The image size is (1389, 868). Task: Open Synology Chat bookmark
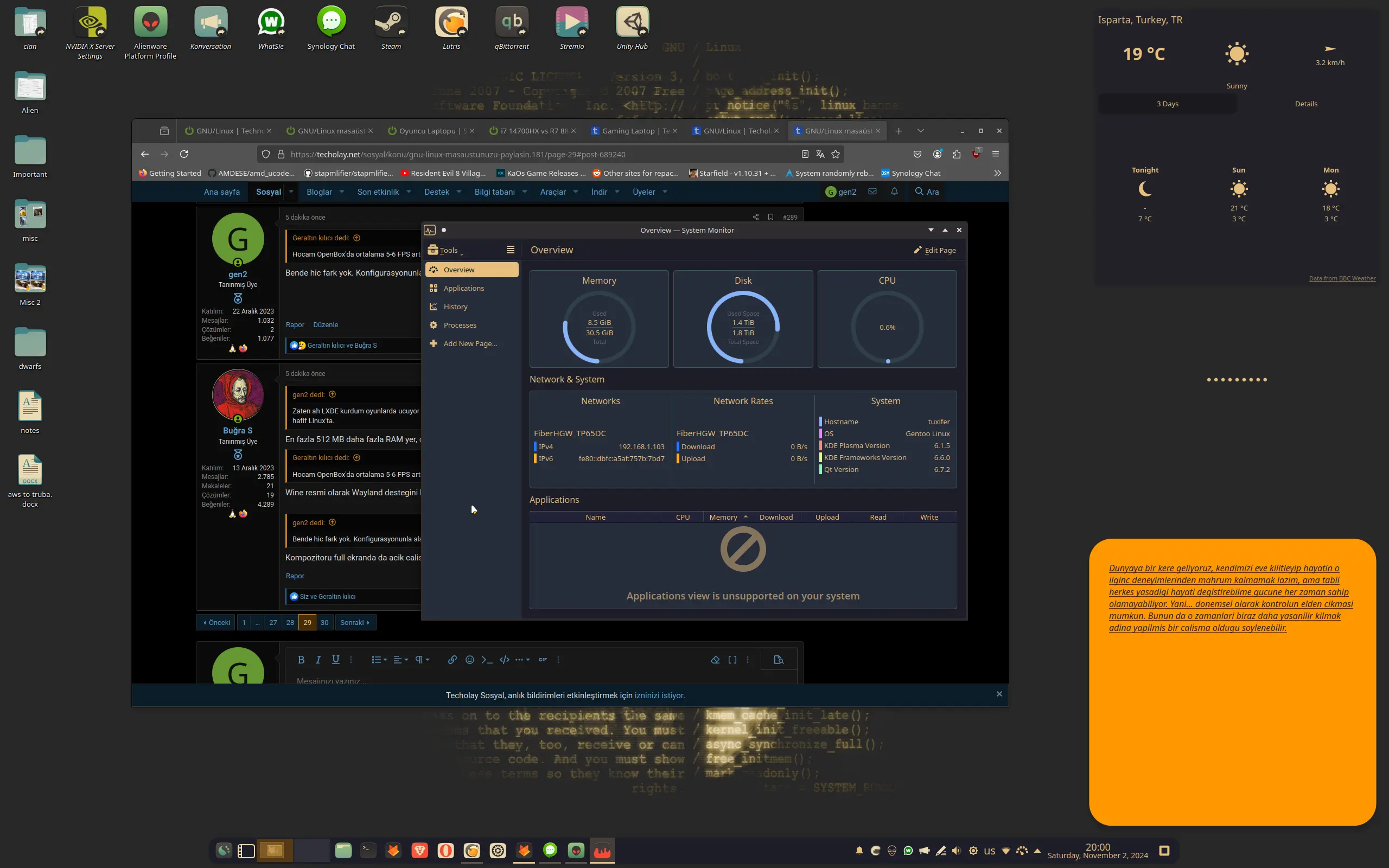[x=911, y=173]
